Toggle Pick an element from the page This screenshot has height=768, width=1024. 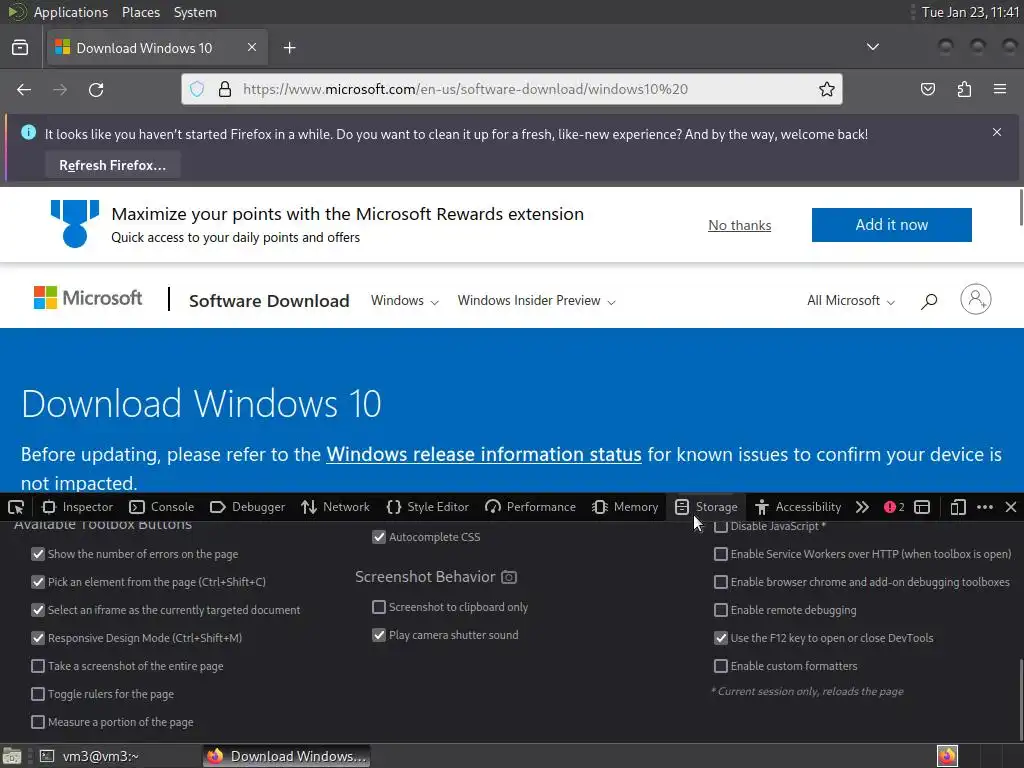(38, 582)
